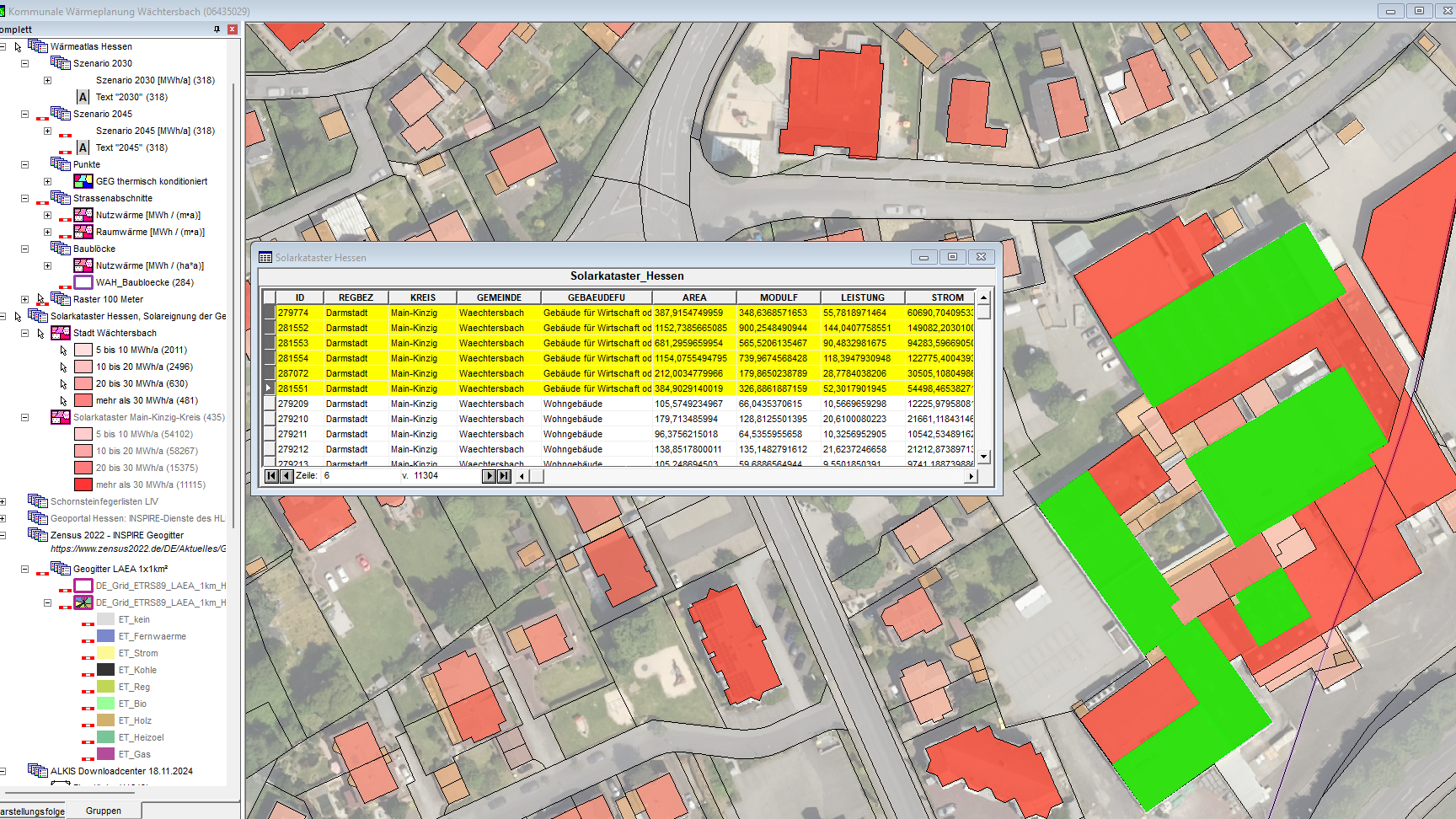Click the GEG thermisch konditioniert layer symbol
Viewport: 1456px width, 819px height.
[x=83, y=181]
